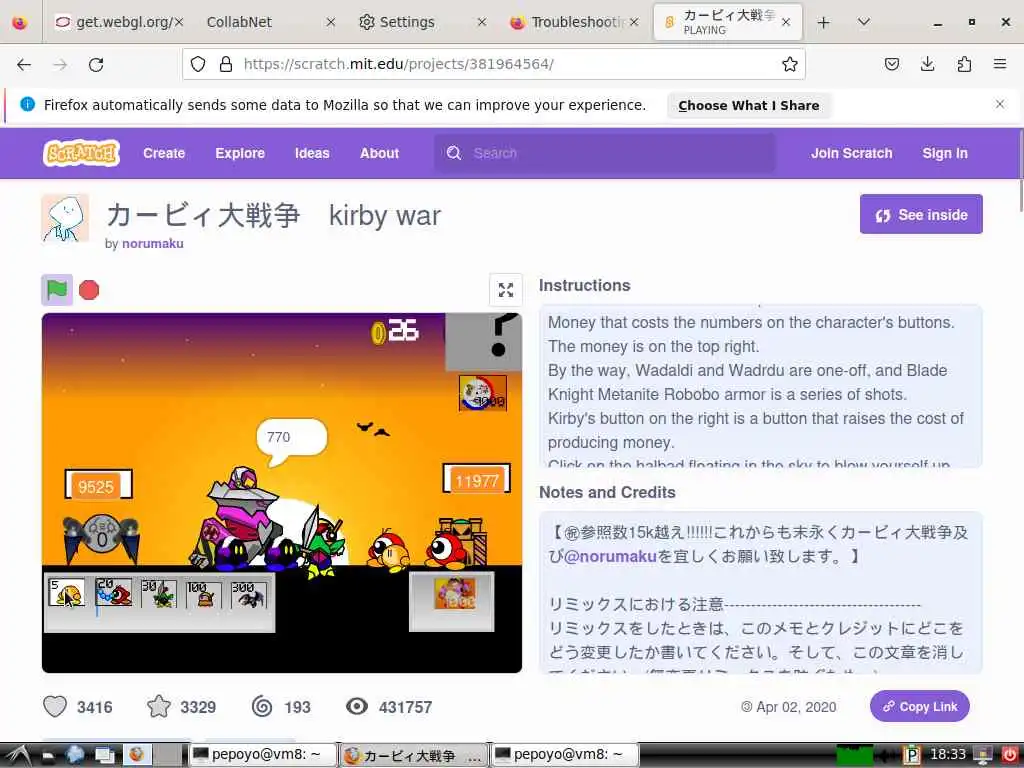Click Copy Link button
Image resolution: width=1024 pixels, height=768 pixels.
[920, 707]
